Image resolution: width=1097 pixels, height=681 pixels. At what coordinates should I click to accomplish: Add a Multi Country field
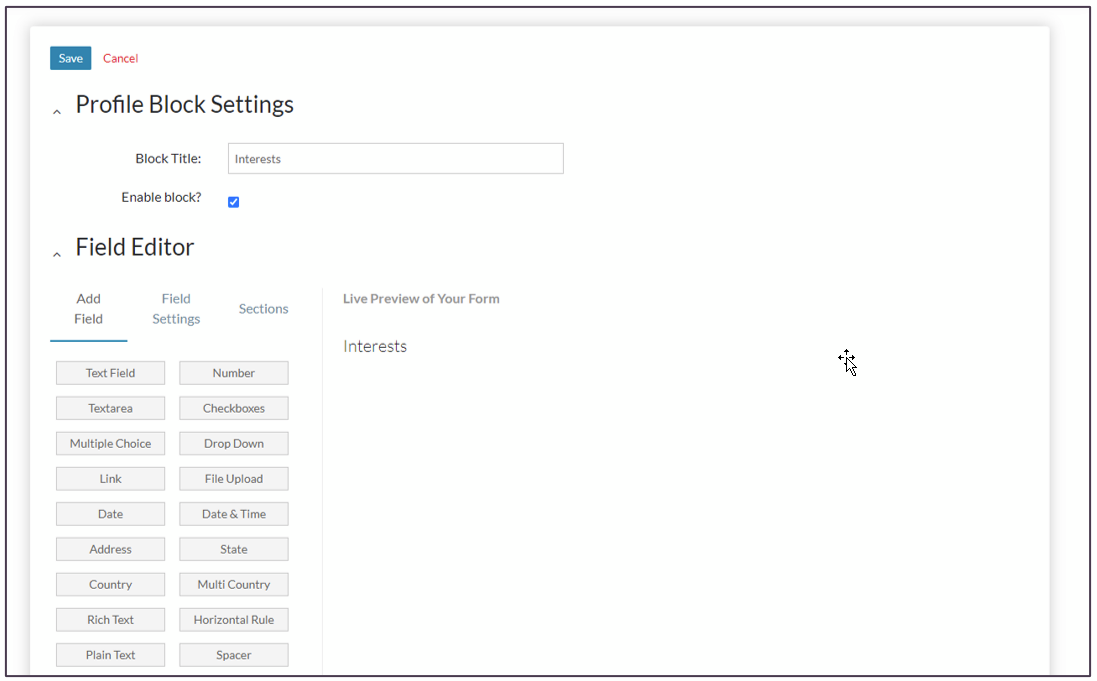tap(234, 584)
